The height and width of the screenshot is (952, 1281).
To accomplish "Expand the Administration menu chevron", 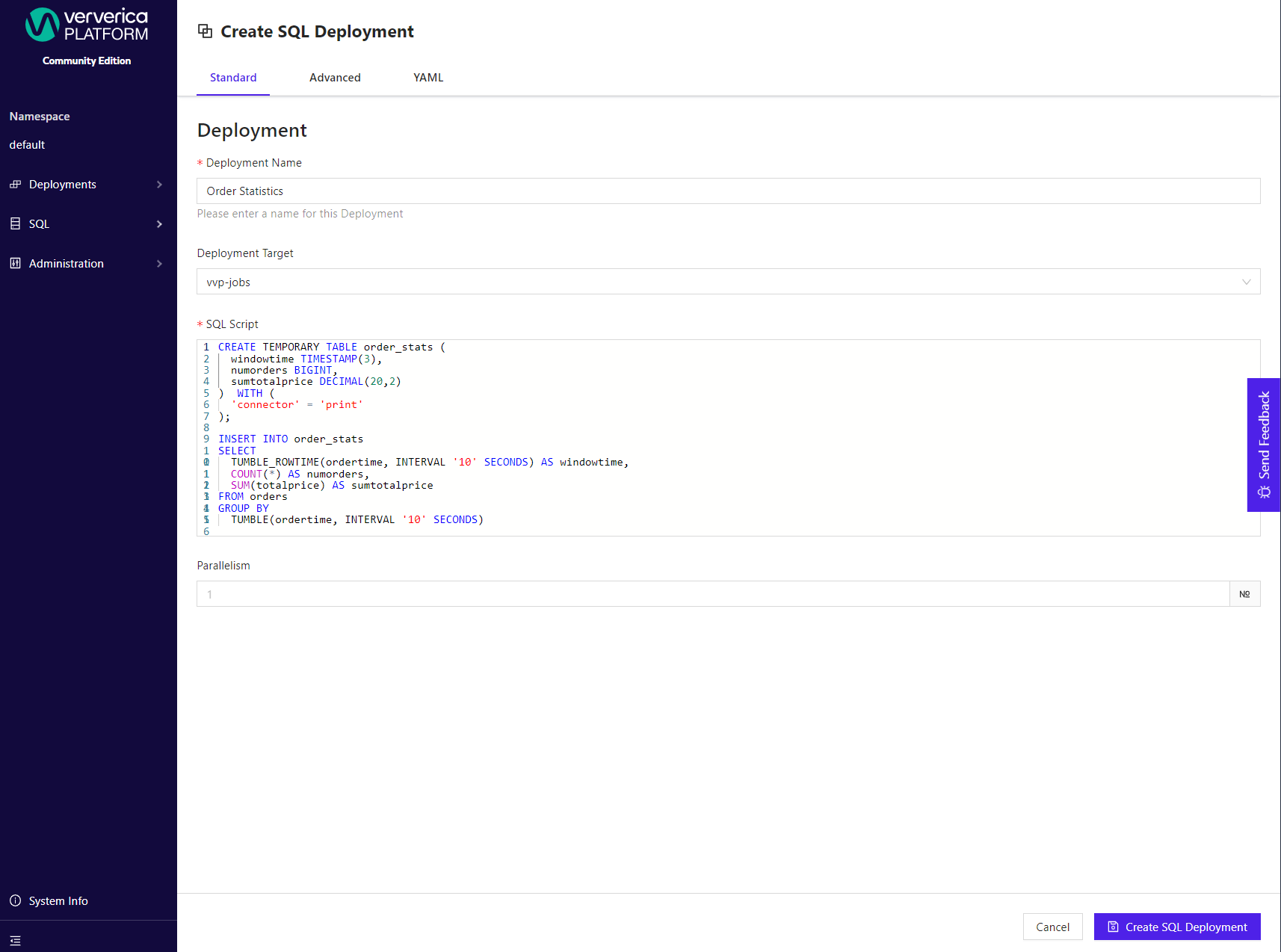I will 159,264.
